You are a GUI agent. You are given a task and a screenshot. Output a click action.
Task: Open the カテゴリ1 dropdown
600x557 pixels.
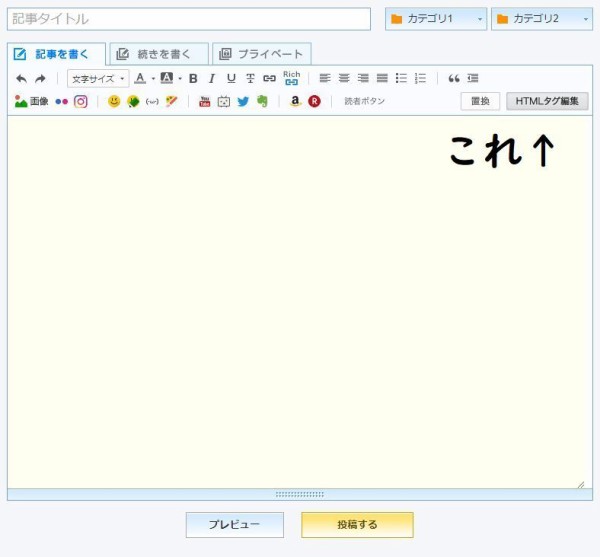(436, 19)
